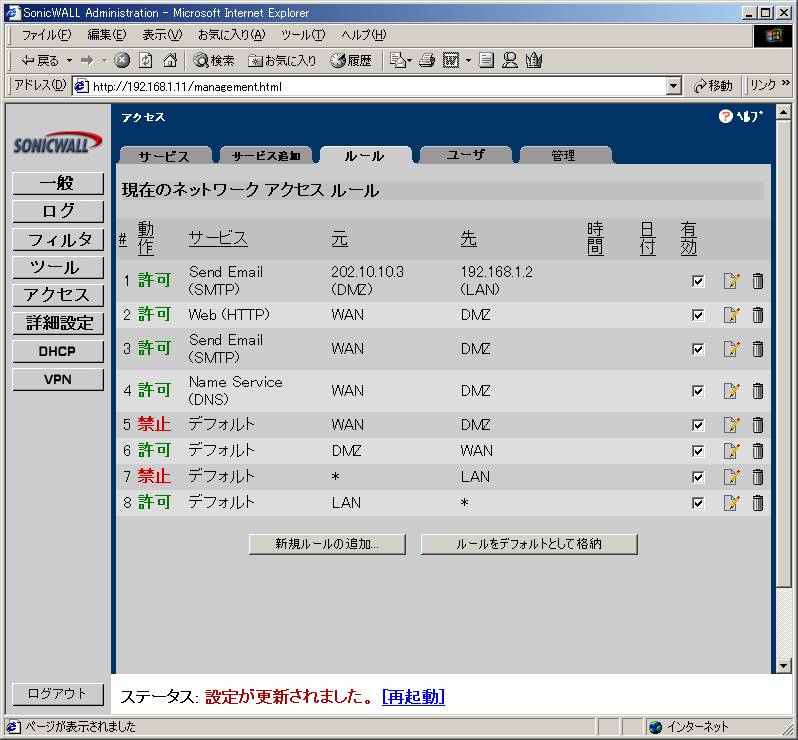Toggle enable checkbox for rule 5
The width and height of the screenshot is (798, 740).
tap(698, 425)
